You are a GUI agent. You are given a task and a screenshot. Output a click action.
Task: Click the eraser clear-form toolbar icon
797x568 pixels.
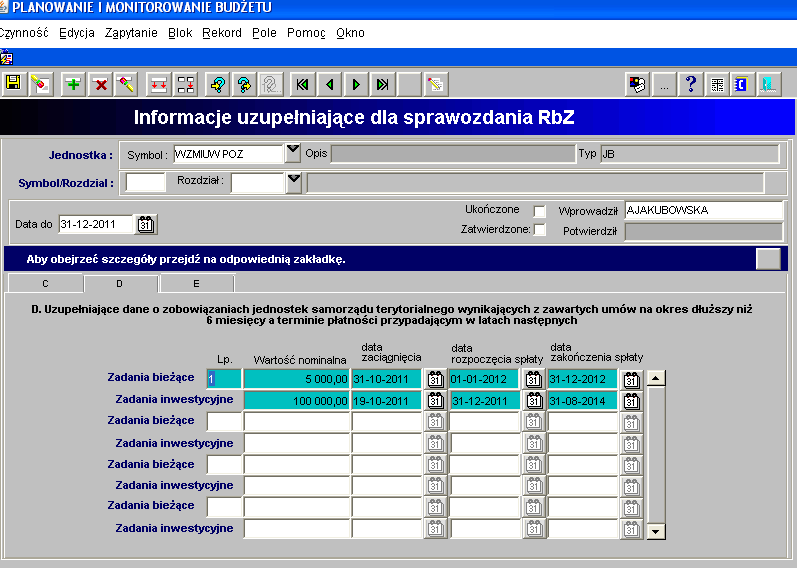pos(41,84)
